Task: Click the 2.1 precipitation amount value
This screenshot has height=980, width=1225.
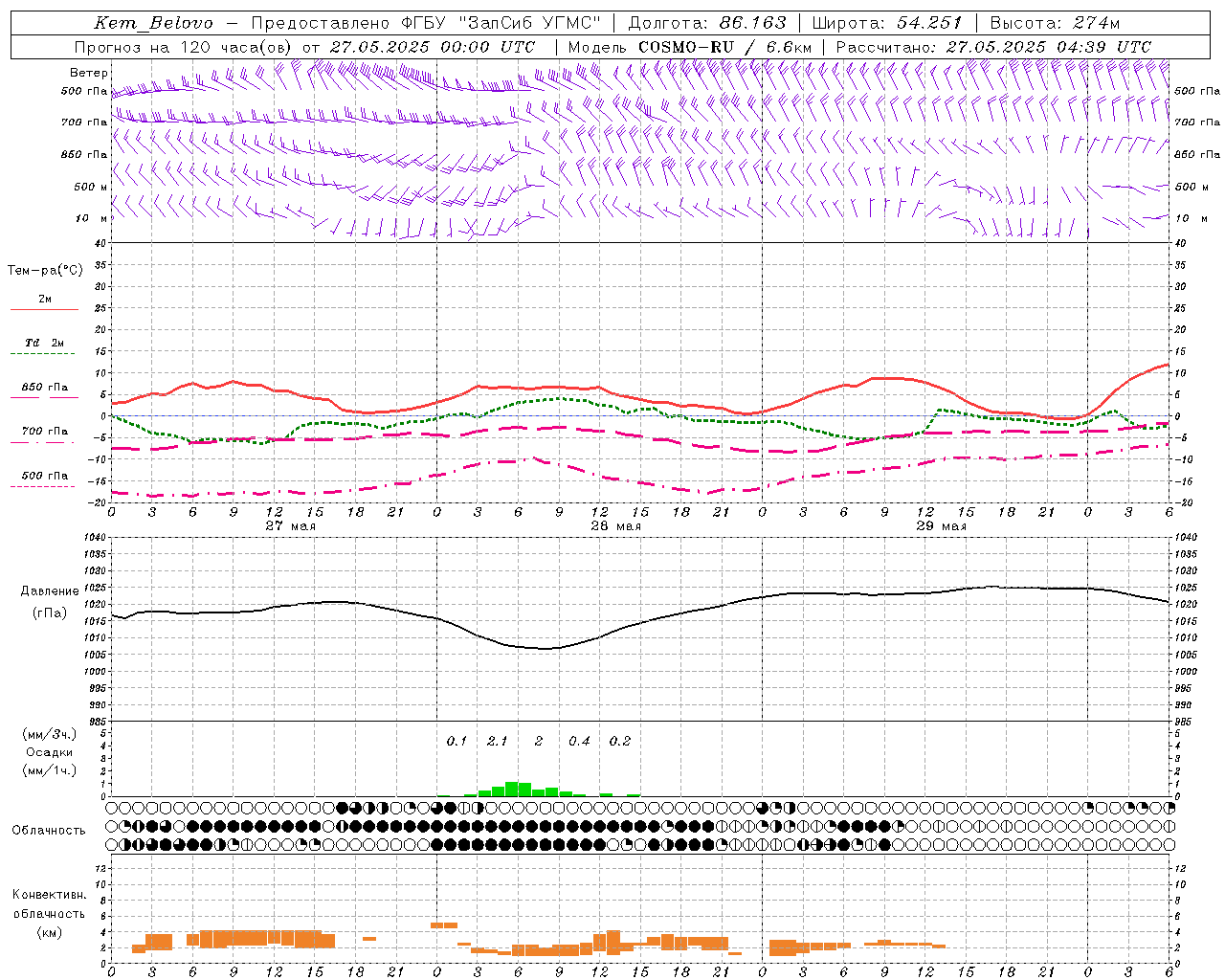Action: [x=498, y=742]
